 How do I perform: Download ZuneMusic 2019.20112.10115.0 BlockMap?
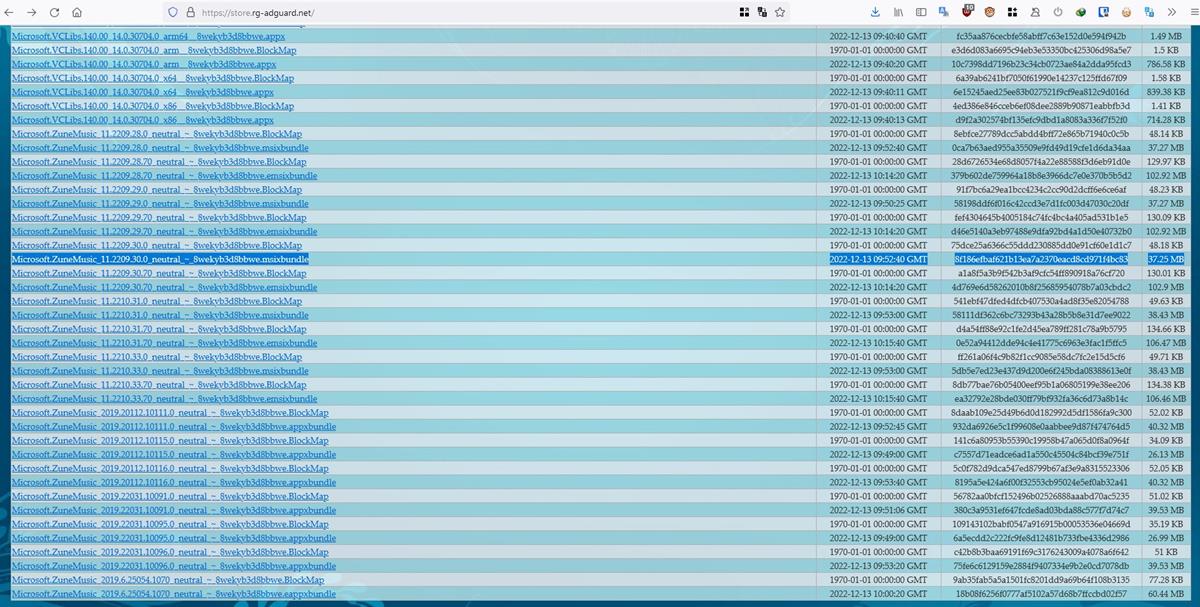click(x=170, y=441)
